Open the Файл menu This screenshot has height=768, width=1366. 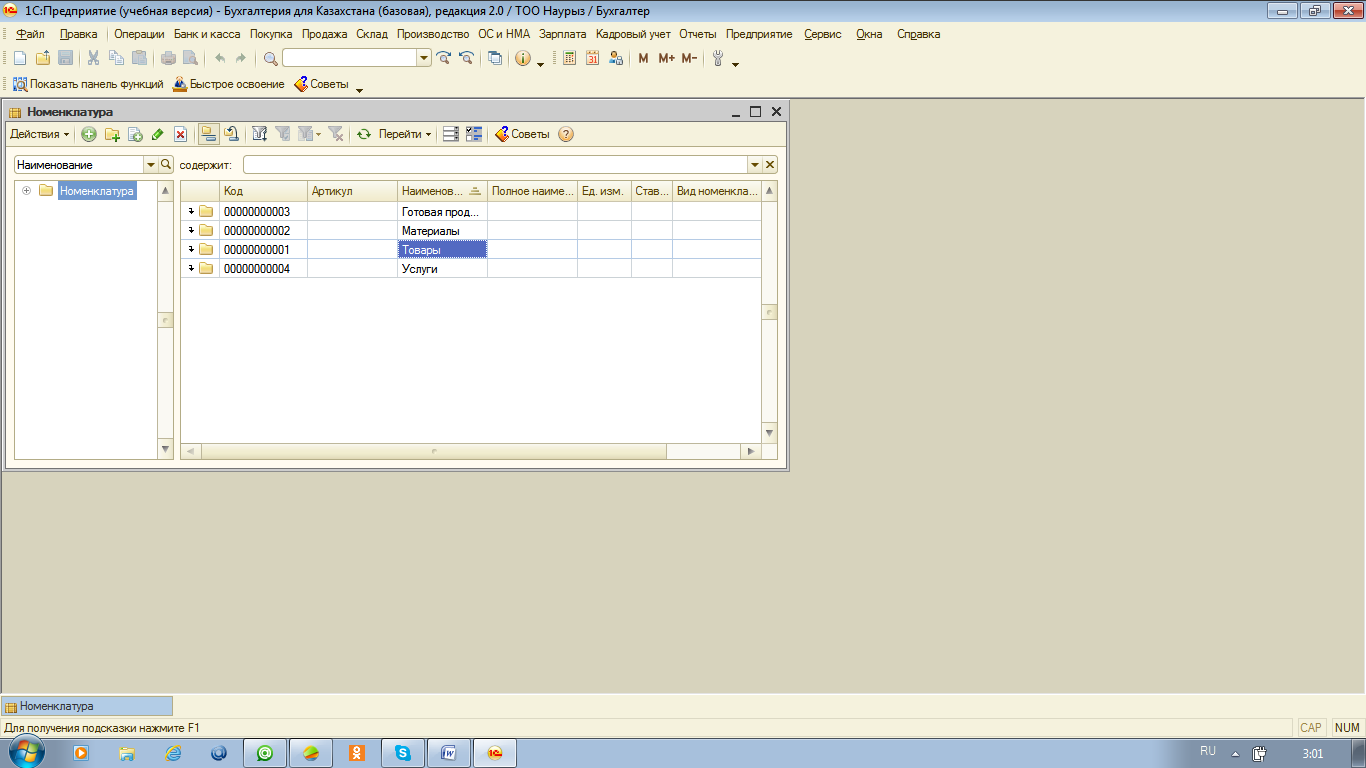(x=30, y=34)
